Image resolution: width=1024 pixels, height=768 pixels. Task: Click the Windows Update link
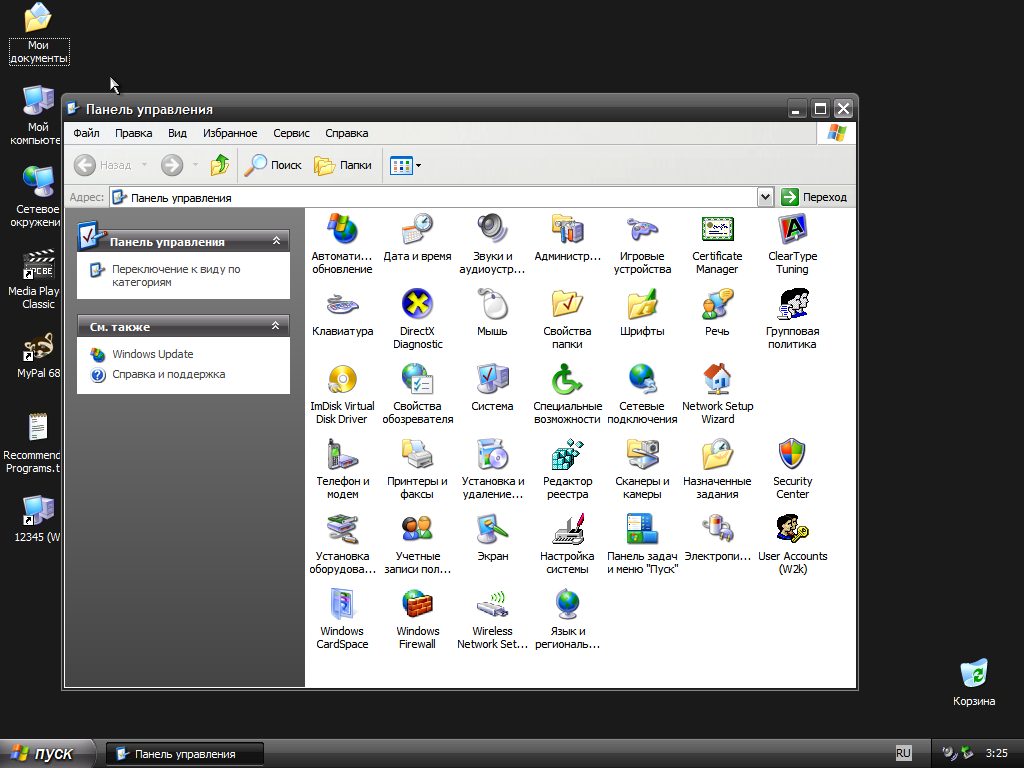[x=152, y=354]
